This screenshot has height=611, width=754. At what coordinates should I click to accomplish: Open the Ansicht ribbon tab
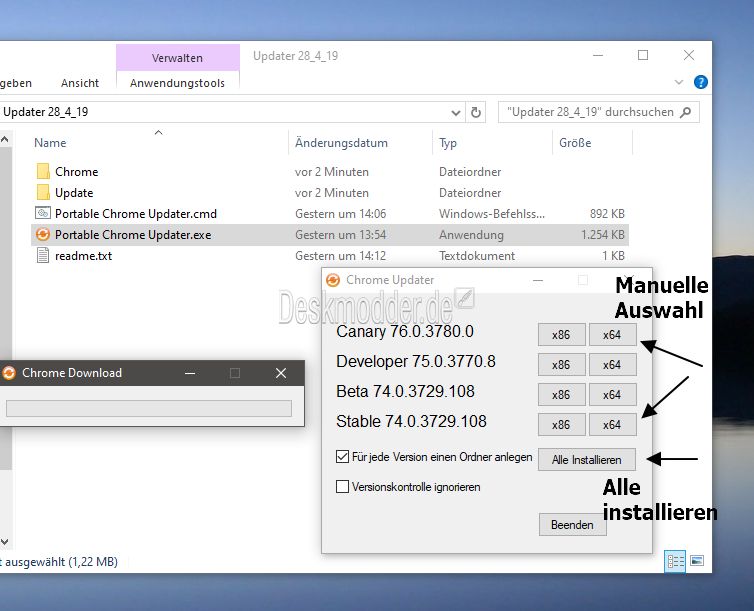click(80, 83)
